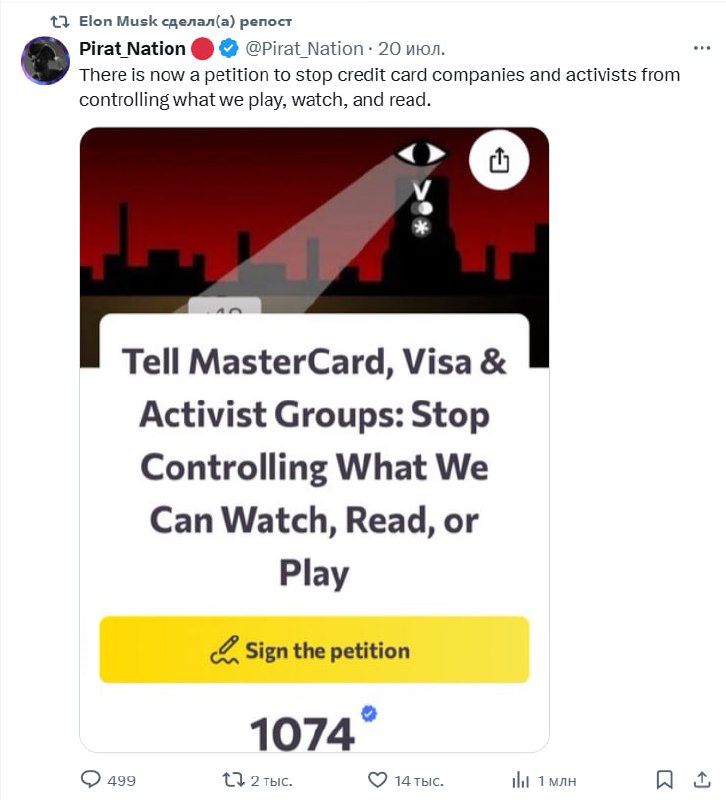The height and width of the screenshot is (800, 726).
Task: Open the three-dot more options menu
Action: 702,48
